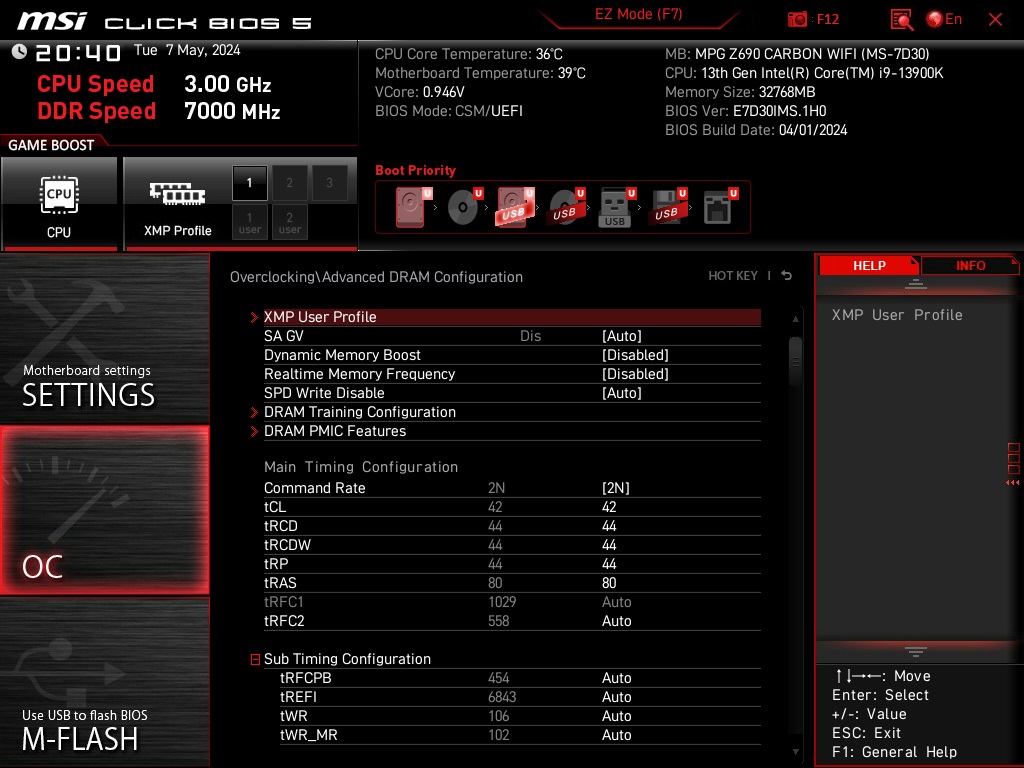Click the help panel top resize handle

(x=916, y=283)
